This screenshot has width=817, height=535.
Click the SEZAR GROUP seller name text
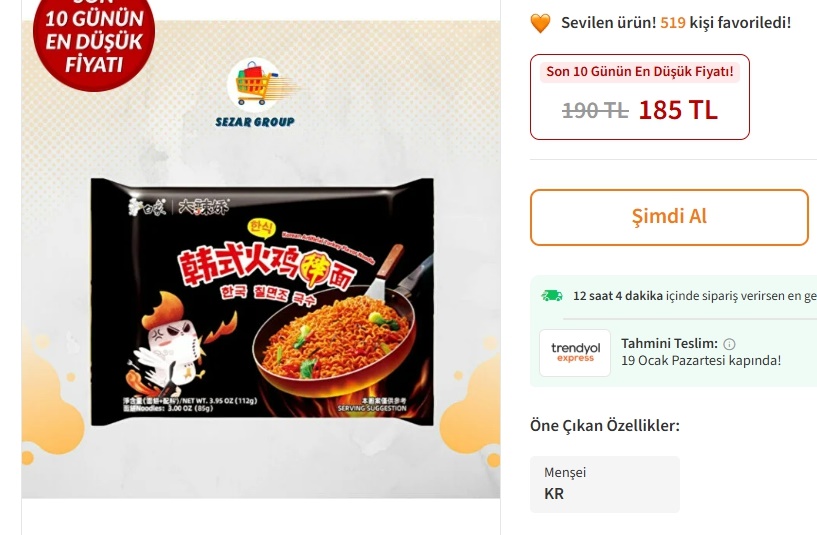point(255,122)
